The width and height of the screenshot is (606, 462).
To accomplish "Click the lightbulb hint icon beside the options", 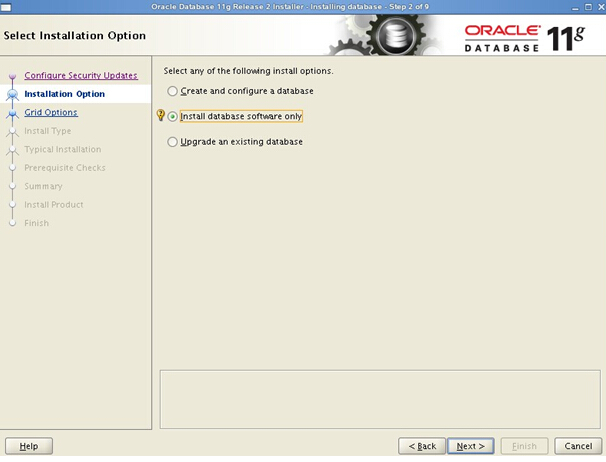I will 160,116.
